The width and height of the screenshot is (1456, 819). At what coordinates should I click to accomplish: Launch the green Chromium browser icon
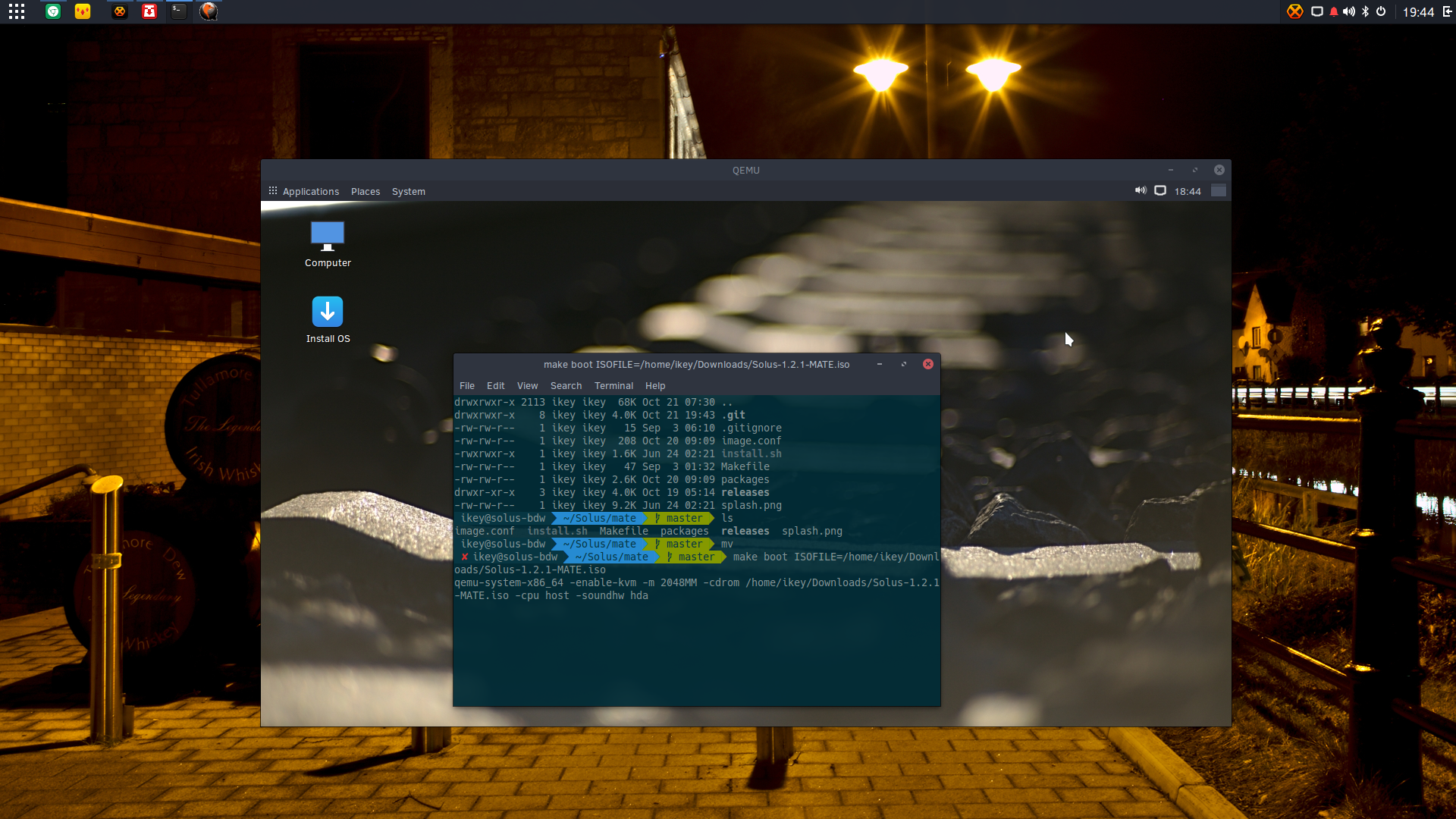tap(53, 11)
